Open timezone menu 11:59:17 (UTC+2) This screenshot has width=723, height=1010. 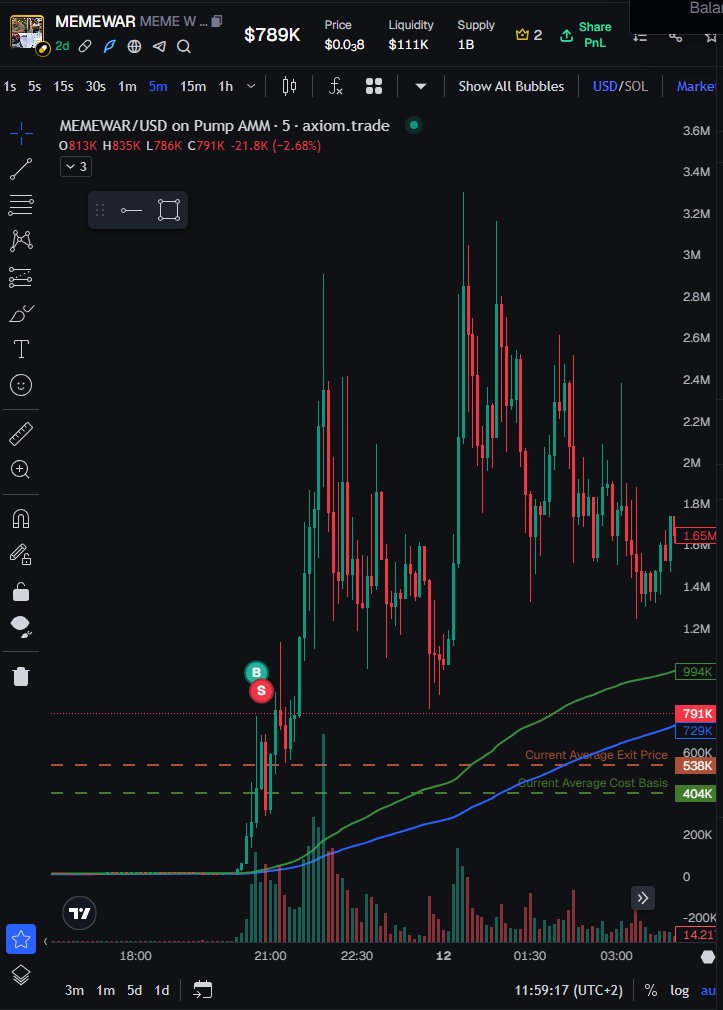click(568, 990)
